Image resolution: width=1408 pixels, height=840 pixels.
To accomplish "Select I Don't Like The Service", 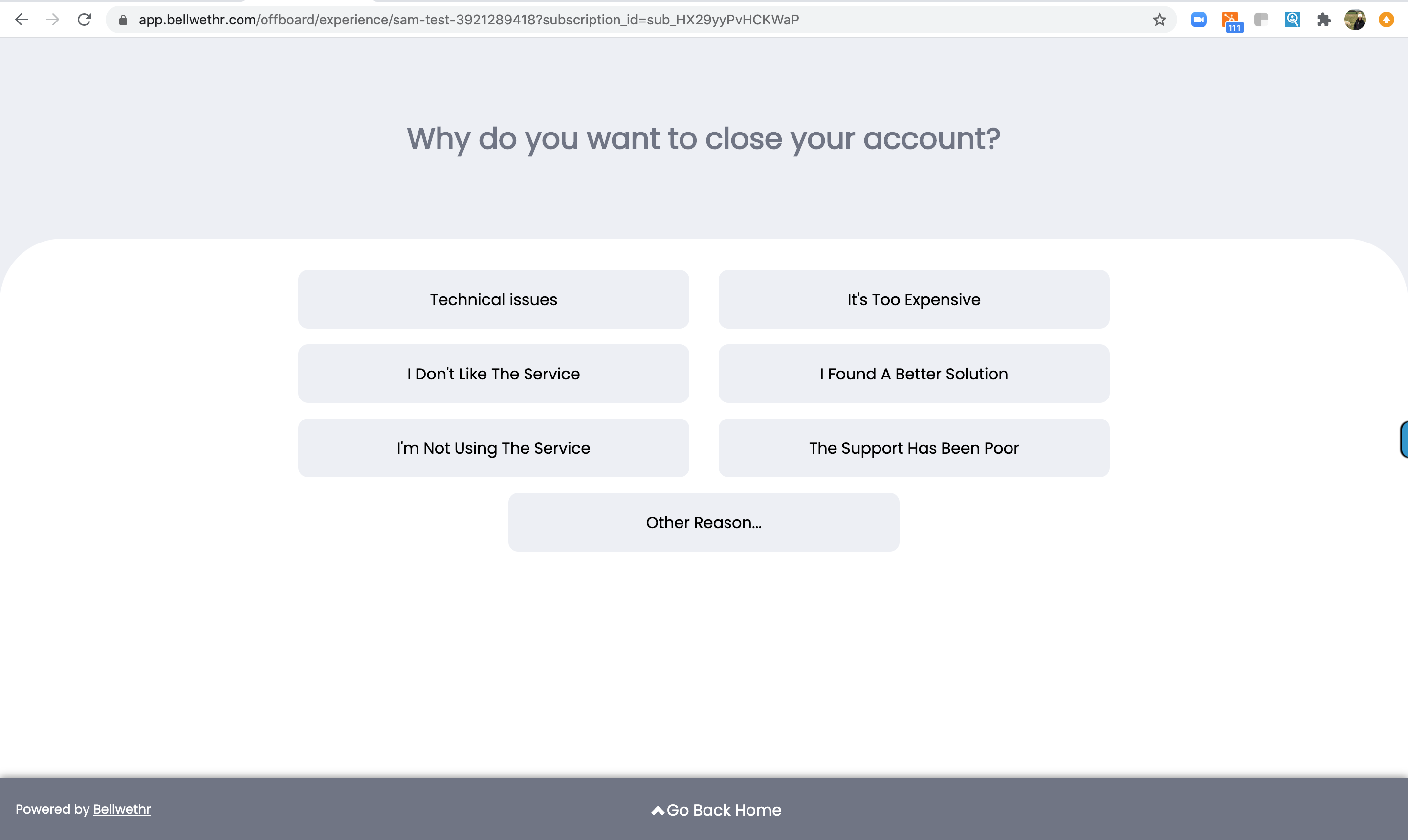I will pyautogui.click(x=493, y=373).
